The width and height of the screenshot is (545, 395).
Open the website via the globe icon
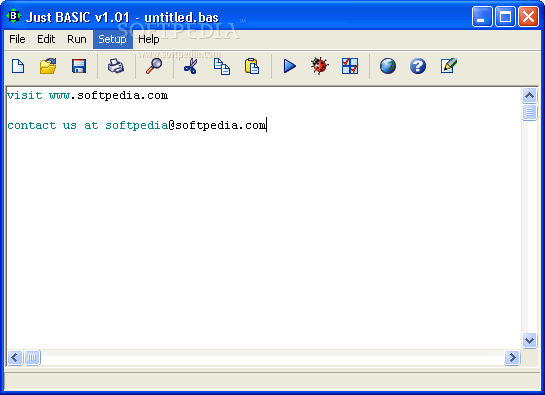coord(388,66)
